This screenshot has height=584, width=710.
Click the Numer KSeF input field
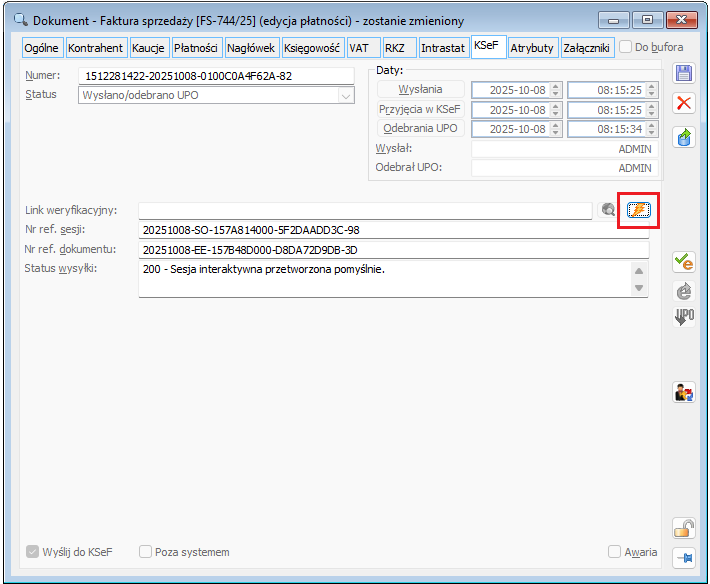point(216,76)
